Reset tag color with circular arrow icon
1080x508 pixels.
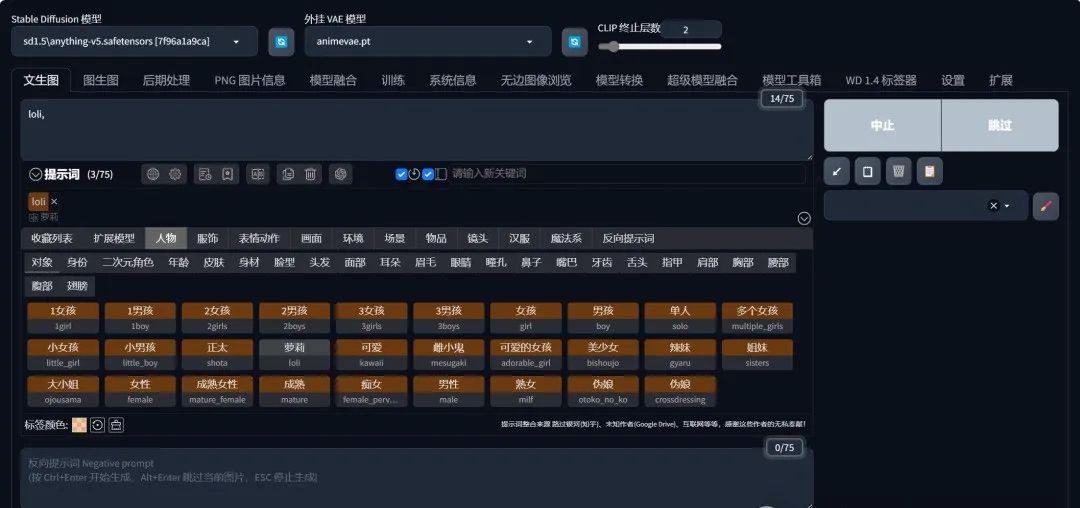click(x=98, y=425)
